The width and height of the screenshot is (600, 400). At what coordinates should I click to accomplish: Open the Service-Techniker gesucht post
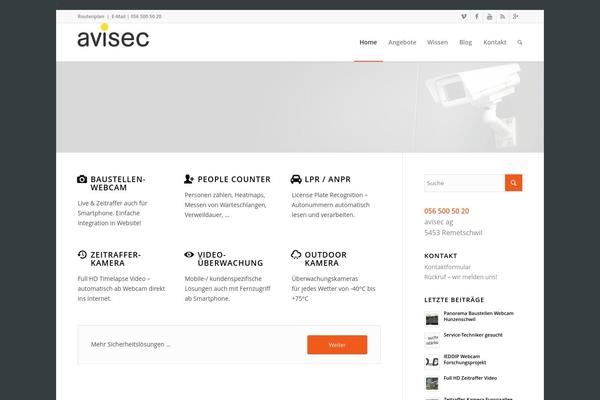(x=473, y=335)
